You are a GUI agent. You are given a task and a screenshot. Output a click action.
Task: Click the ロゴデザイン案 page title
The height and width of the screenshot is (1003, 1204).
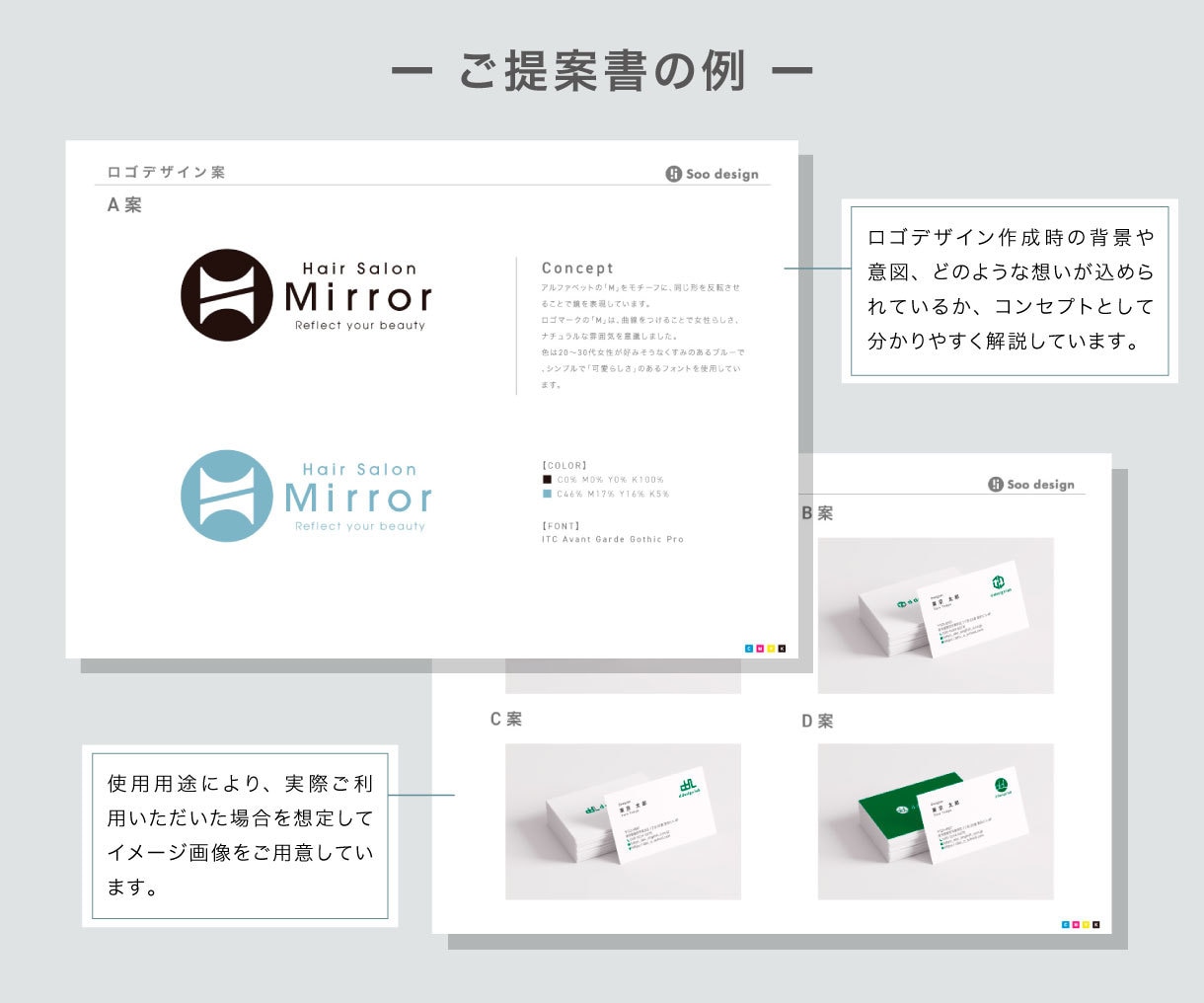point(166,172)
